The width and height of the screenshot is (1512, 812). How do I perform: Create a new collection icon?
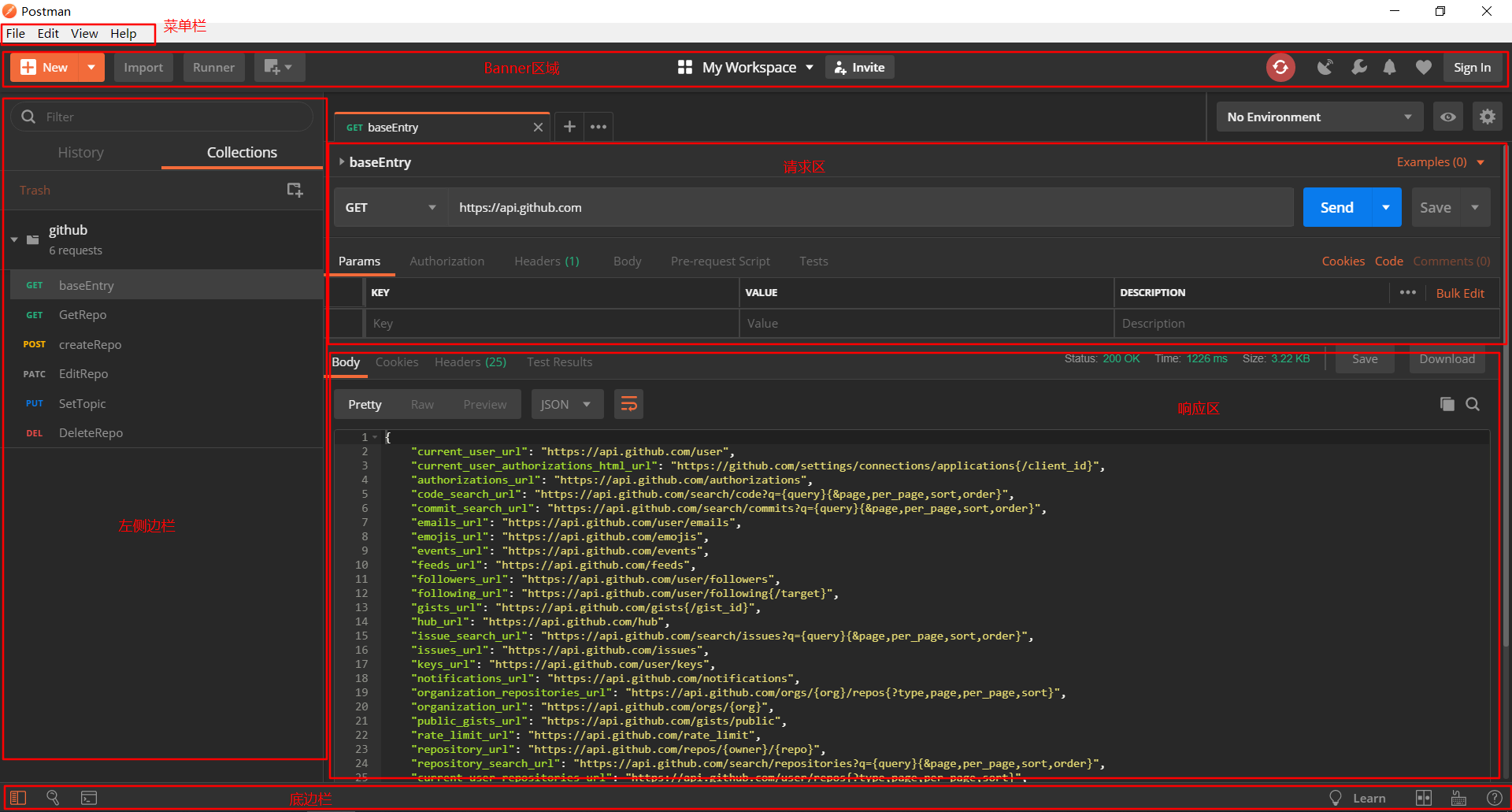click(x=295, y=190)
